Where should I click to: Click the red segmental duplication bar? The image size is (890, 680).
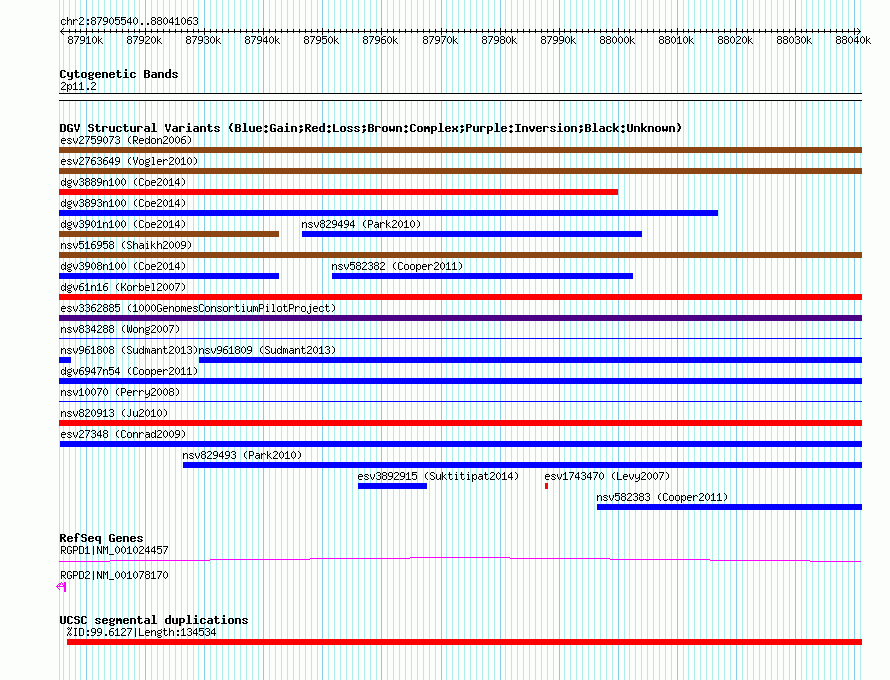(x=464, y=642)
